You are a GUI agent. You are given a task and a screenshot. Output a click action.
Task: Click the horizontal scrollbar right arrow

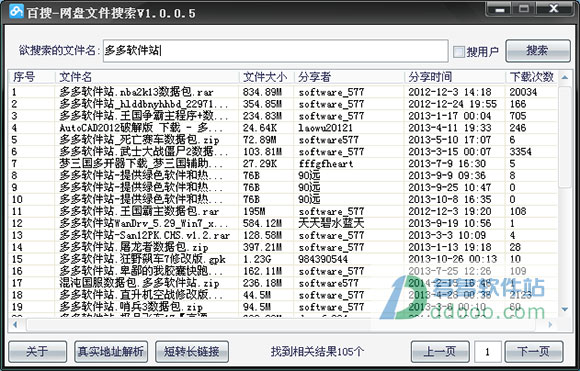pos(550,325)
